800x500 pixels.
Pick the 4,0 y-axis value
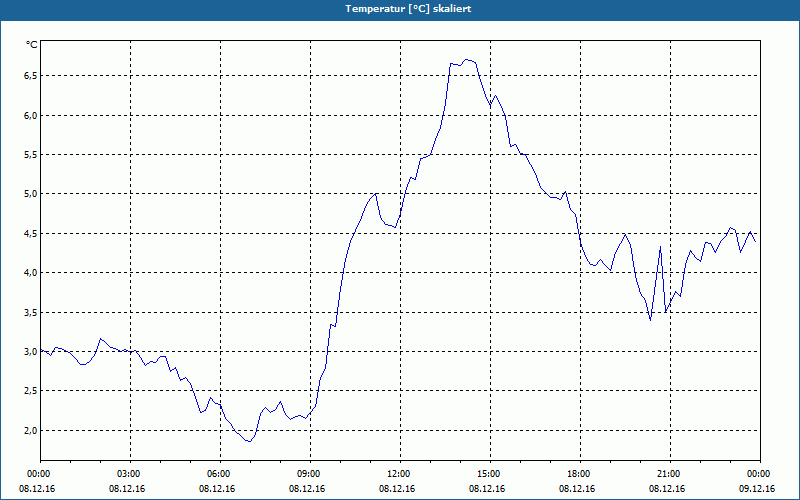click(x=31, y=273)
